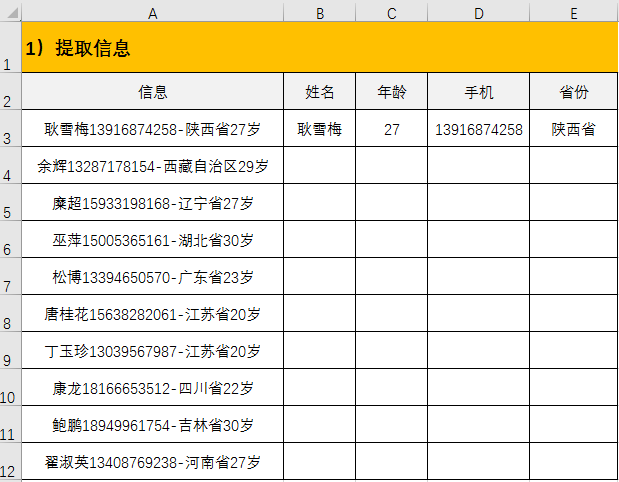This screenshot has height=482, width=619.
Task: Select row 6 header
Action: coord(10,239)
